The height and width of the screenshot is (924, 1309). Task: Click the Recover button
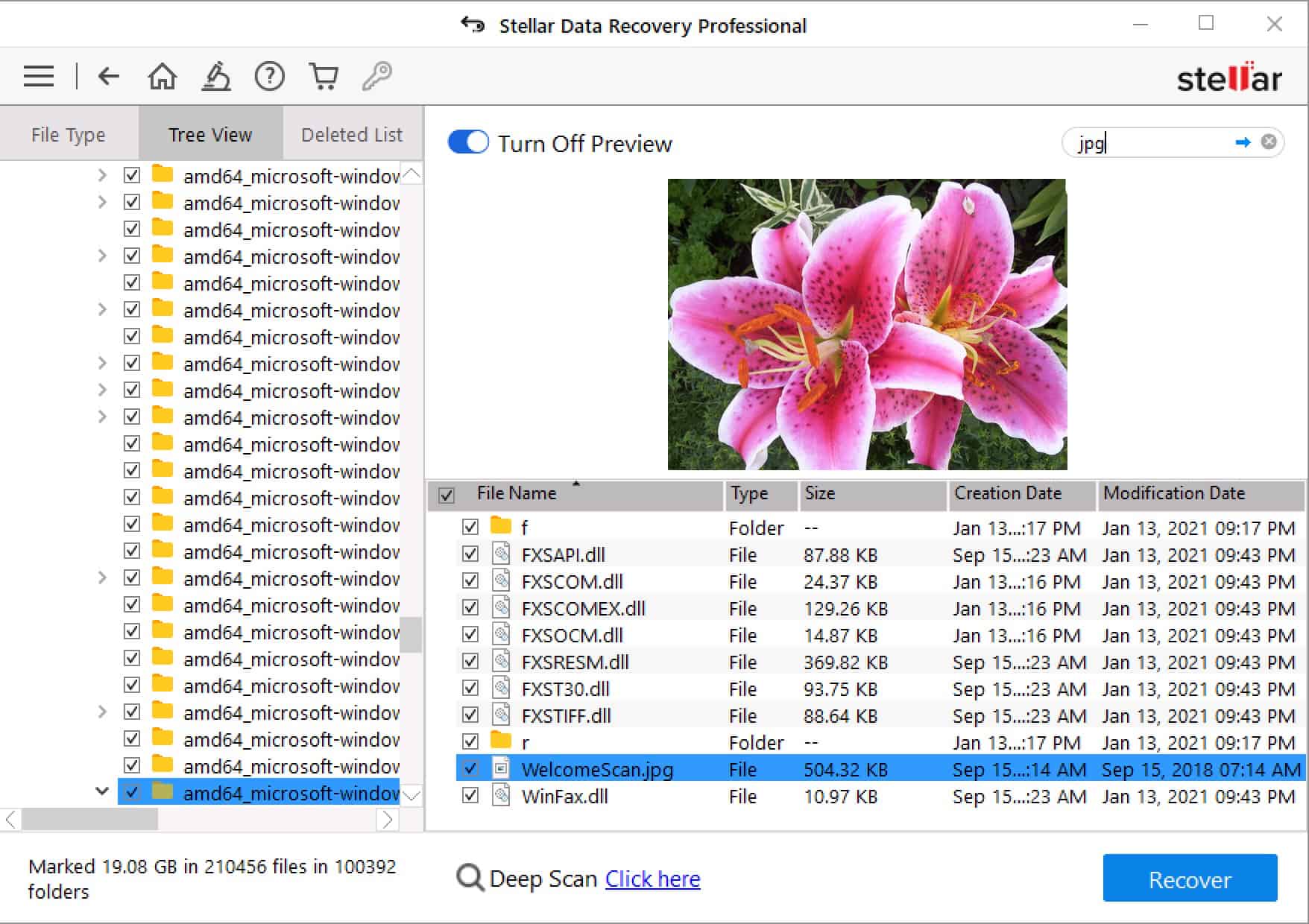coord(1190,879)
